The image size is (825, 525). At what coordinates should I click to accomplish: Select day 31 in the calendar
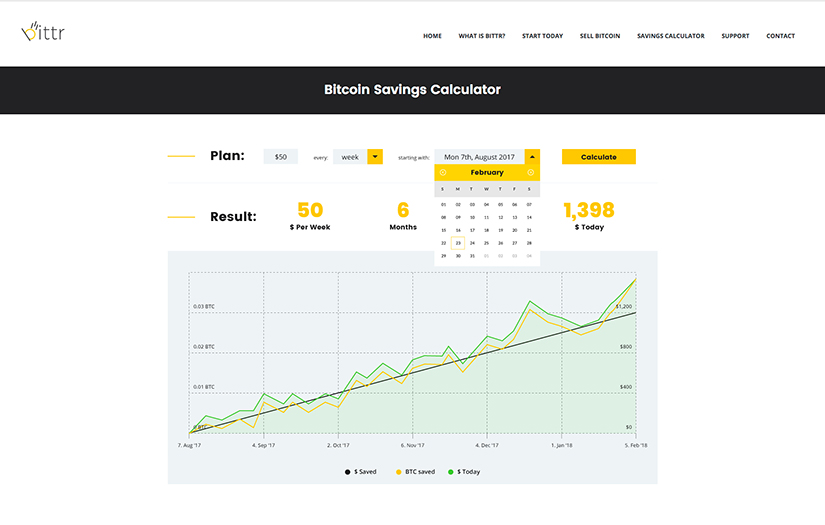(472, 256)
